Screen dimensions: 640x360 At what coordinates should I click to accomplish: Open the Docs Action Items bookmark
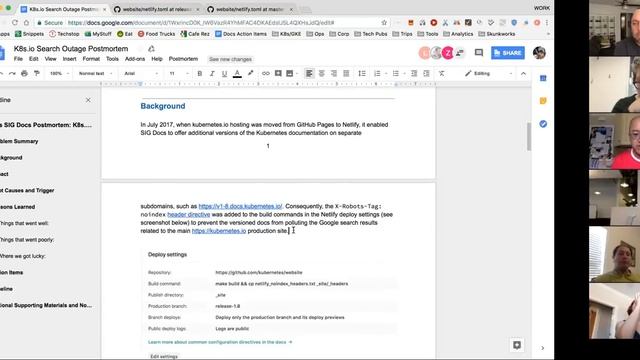(x=241, y=34)
